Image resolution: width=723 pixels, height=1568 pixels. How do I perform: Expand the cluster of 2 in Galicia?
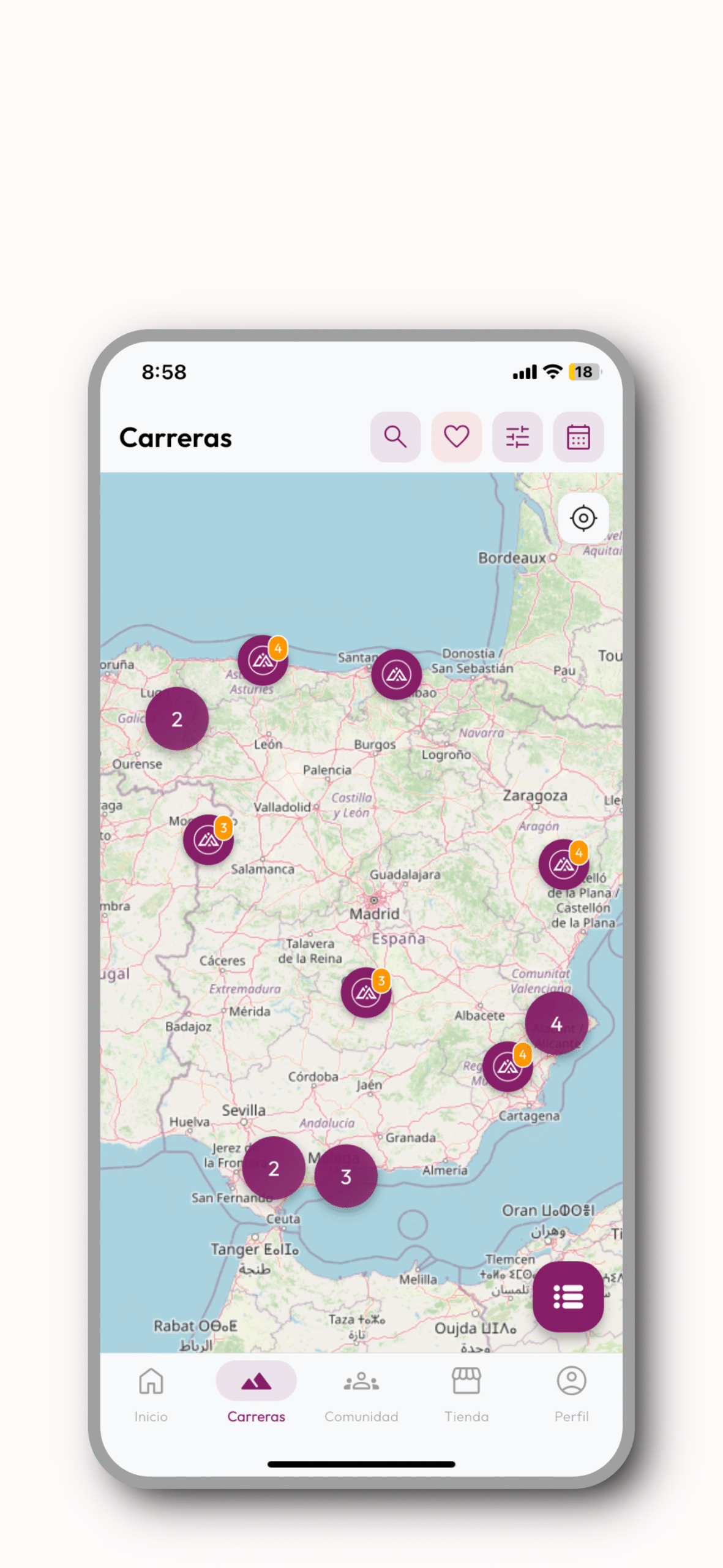coord(177,718)
